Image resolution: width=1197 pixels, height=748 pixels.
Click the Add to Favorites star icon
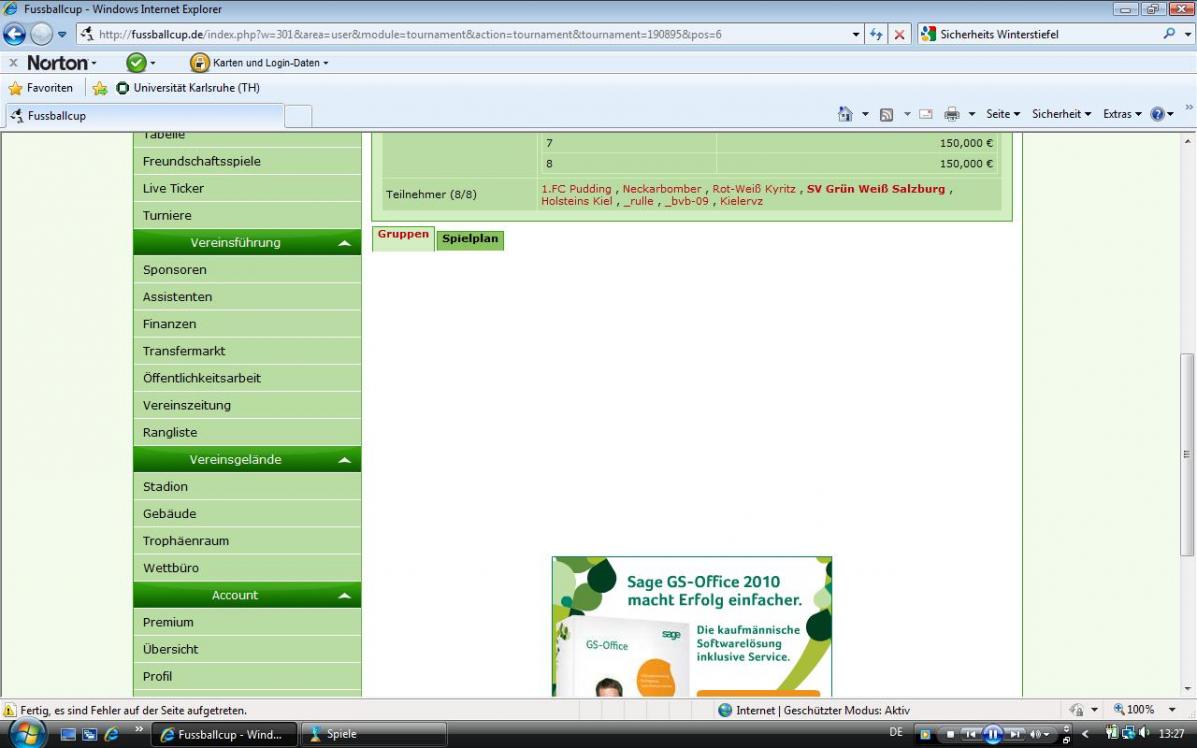tap(100, 88)
